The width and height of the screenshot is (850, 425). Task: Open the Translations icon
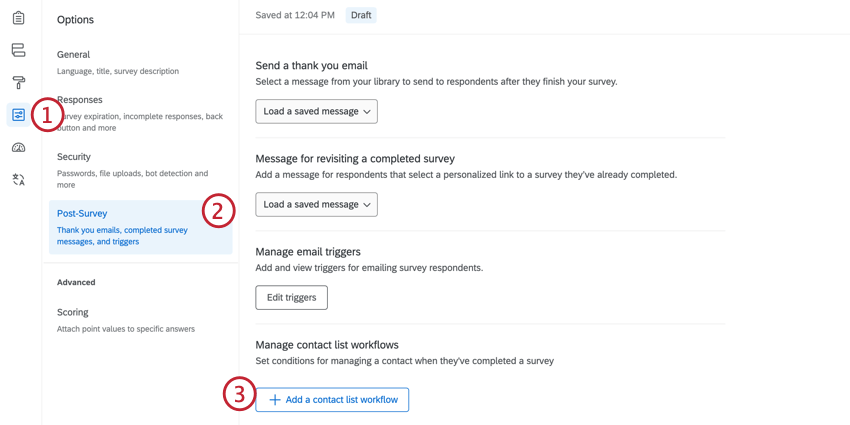[x=18, y=180]
